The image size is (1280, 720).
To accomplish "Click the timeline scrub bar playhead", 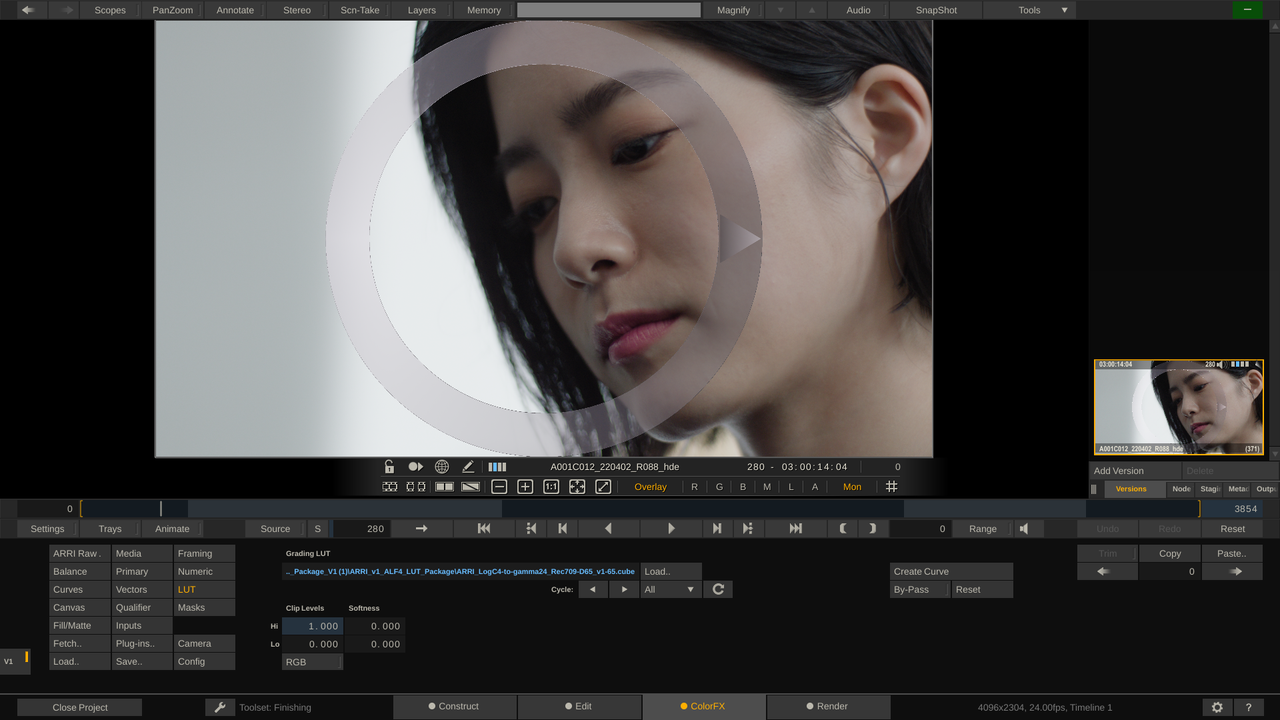I will (x=161, y=509).
